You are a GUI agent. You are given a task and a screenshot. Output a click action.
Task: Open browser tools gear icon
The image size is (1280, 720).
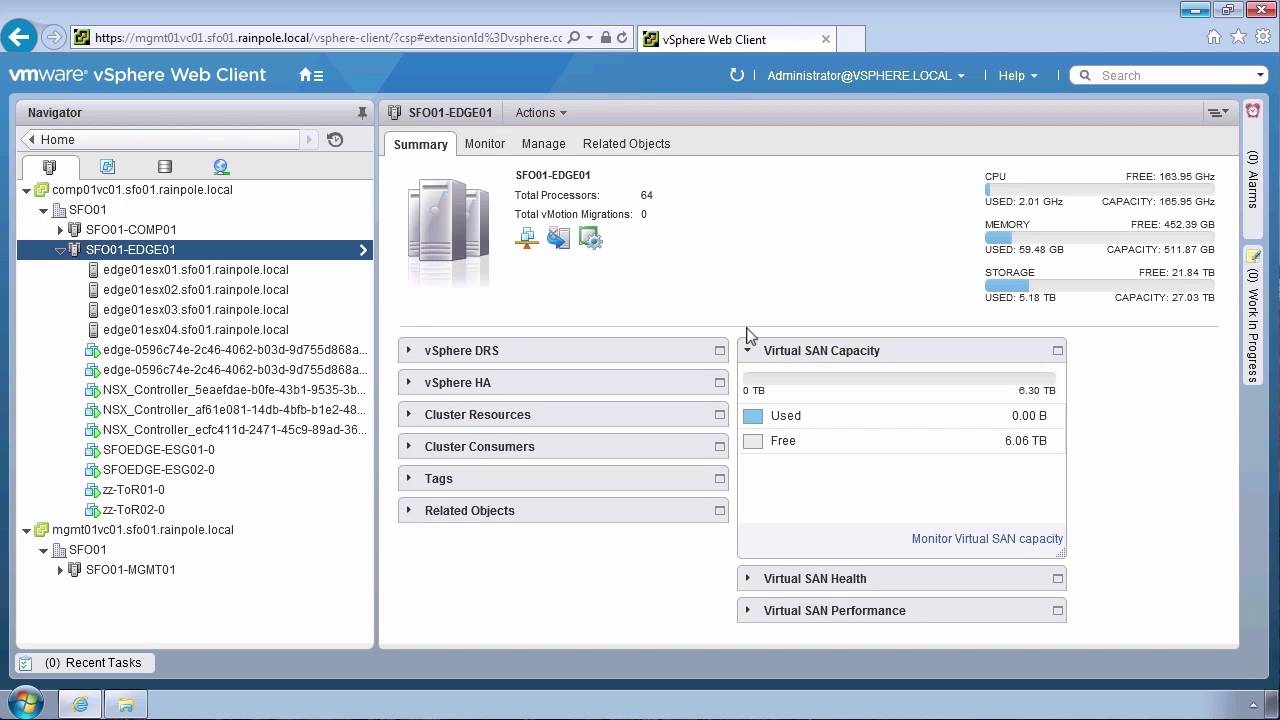[x=1261, y=37]
